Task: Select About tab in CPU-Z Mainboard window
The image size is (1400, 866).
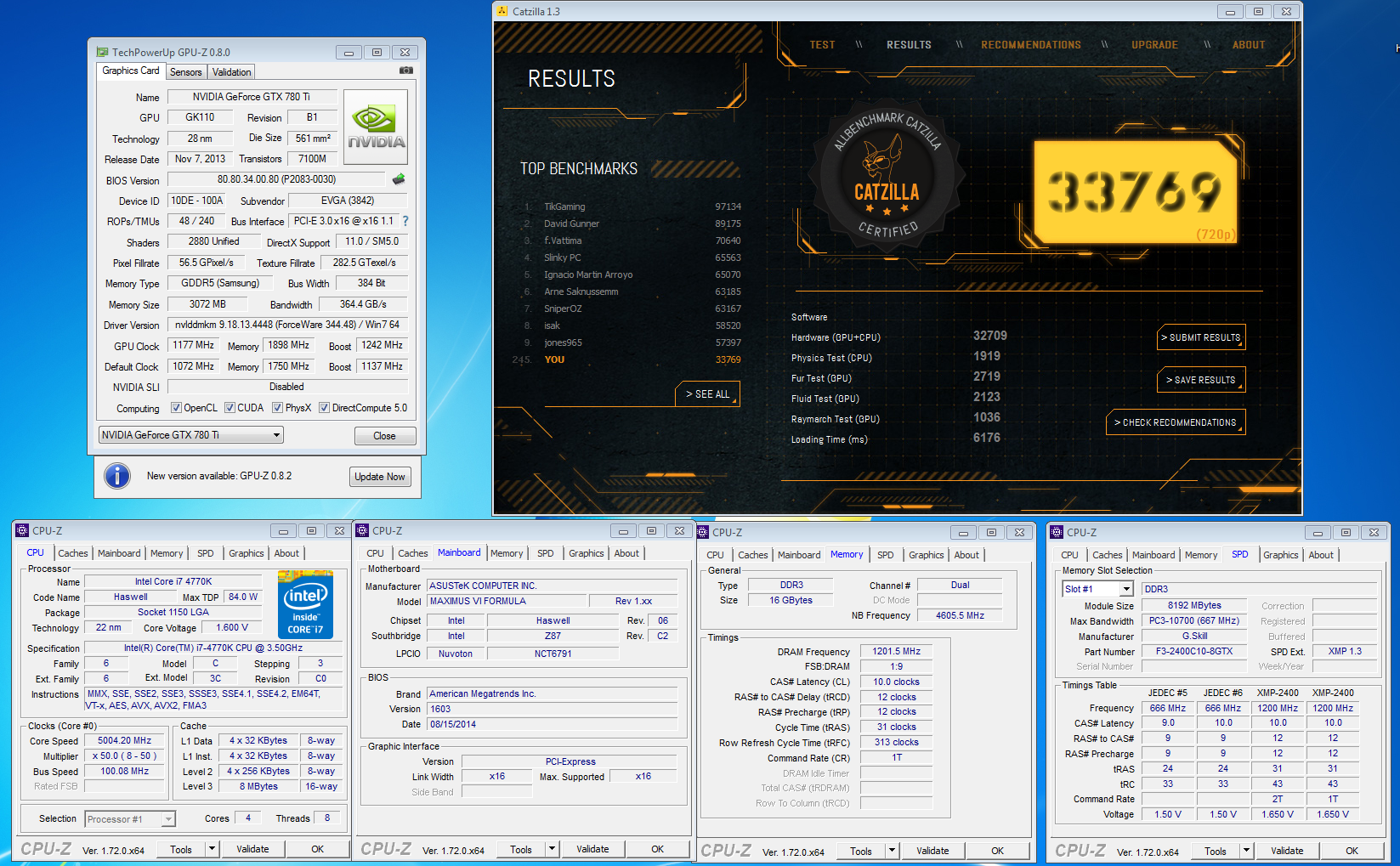Action: pos(626,553)
